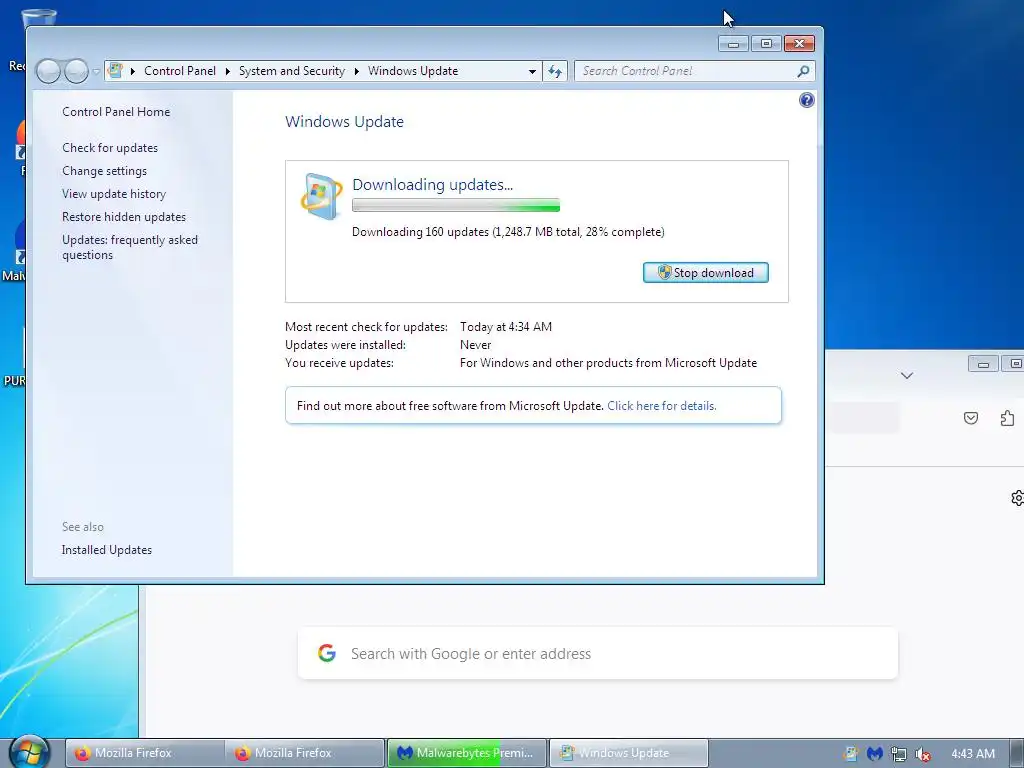
Task: Open Firefox extensions puzzle icon
Action: click(1007, 418)
